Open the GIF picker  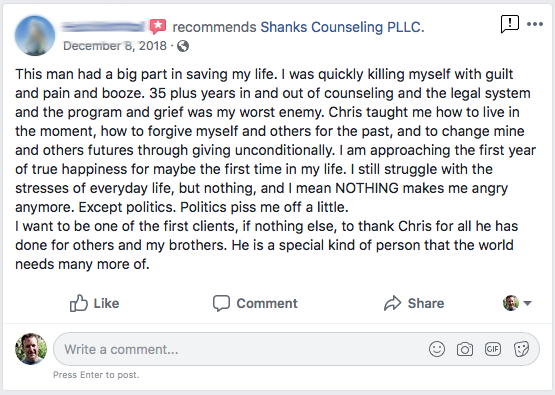(x=493, y=349)
